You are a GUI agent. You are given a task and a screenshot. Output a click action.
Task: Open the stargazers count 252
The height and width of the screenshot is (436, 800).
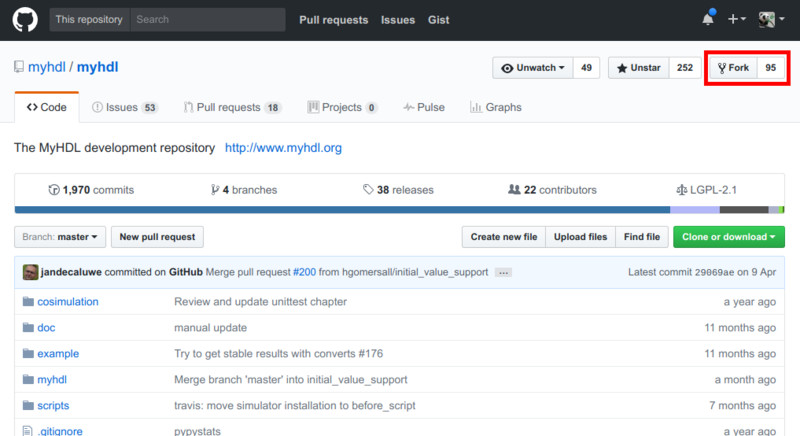pos(685,68)
